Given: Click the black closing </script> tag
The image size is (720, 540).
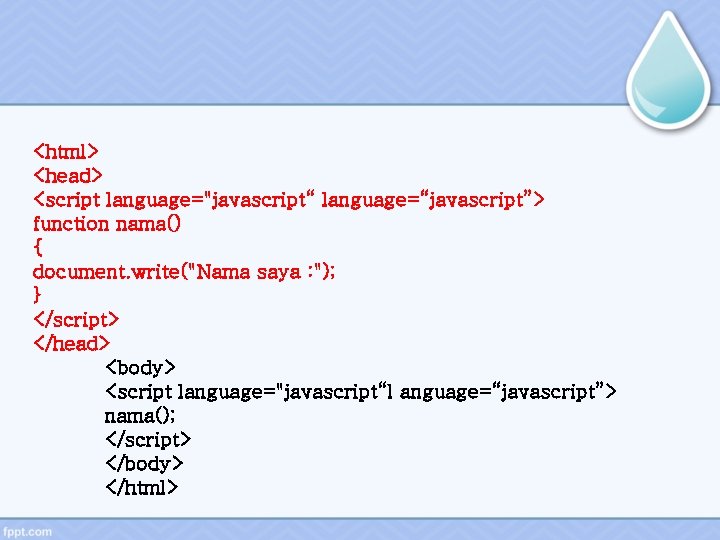Looking at the screenshot, I should pyautogui.click(x=148, y=439).
